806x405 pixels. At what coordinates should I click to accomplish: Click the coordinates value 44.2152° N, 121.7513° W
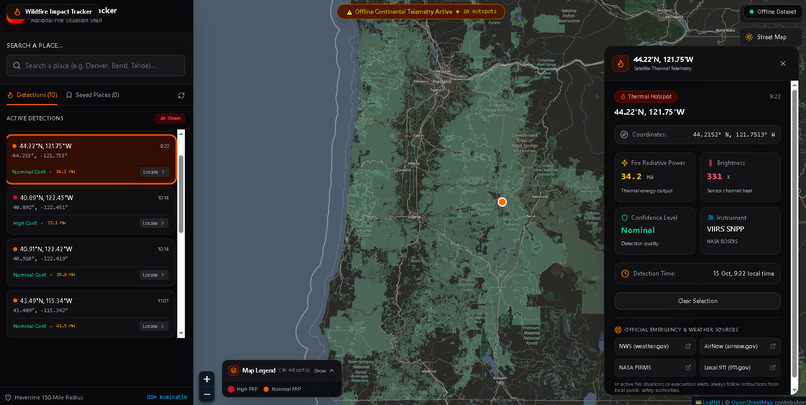click(x=734, y=135)
